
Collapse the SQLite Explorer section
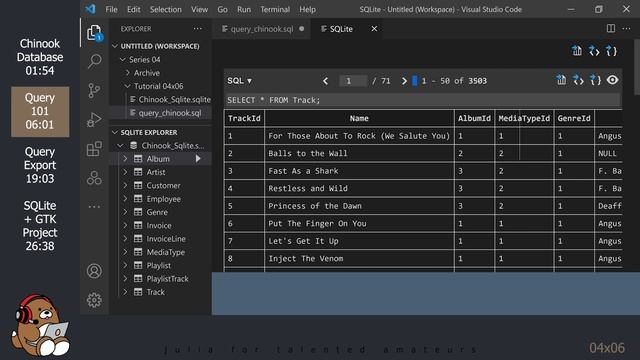pos(115,132)
